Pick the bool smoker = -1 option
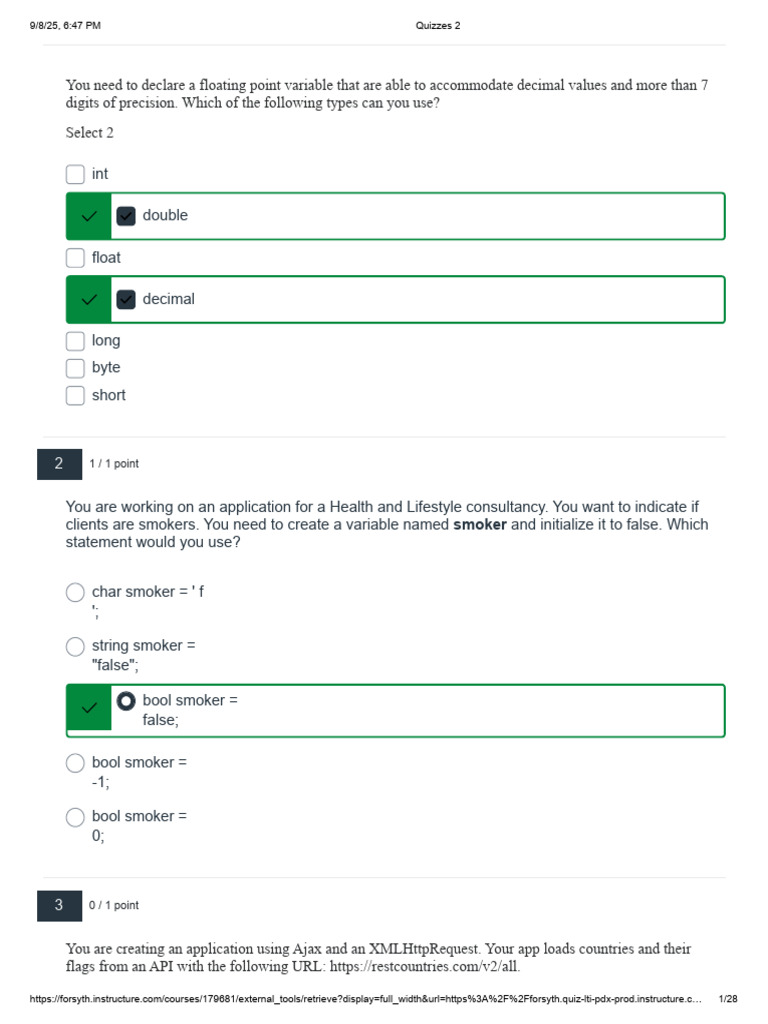Viewport: 768px width, 1024px height. [75, 763]
